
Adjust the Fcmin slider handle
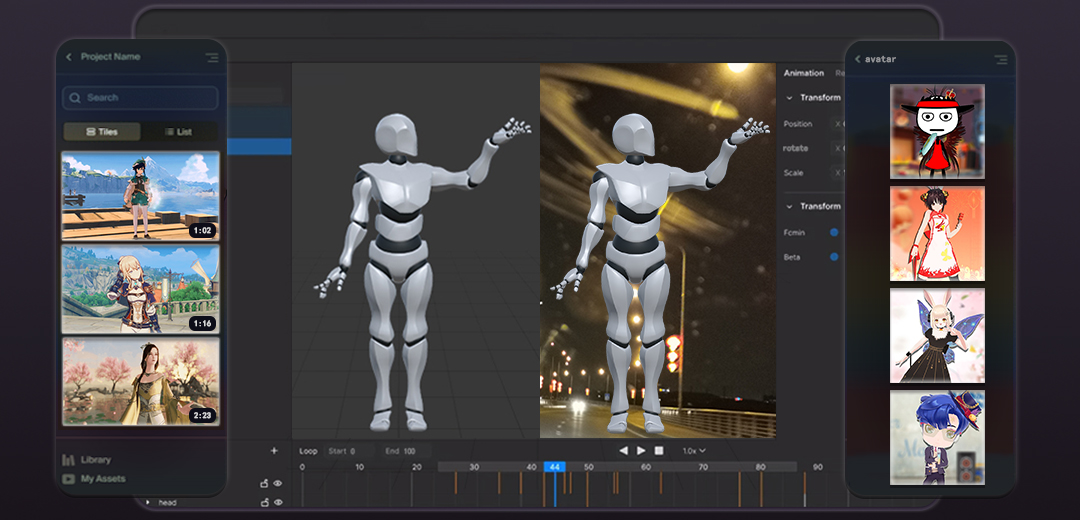[x=834, y=232]
